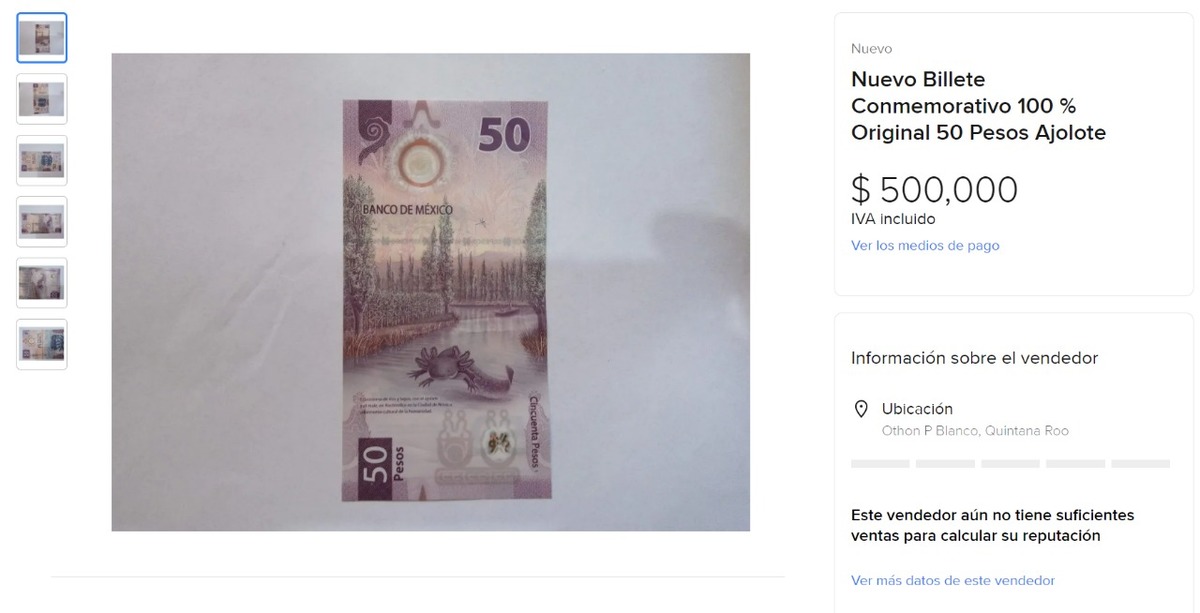
Task: Click the 'IVA incluido' text
Action: coord(893,219)
